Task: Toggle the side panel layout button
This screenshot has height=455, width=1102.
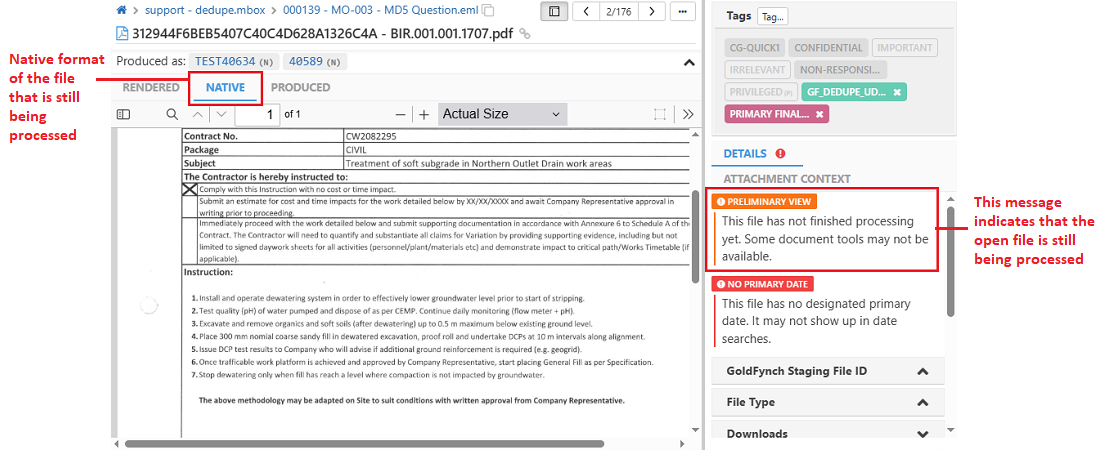Action: (555, 11)
